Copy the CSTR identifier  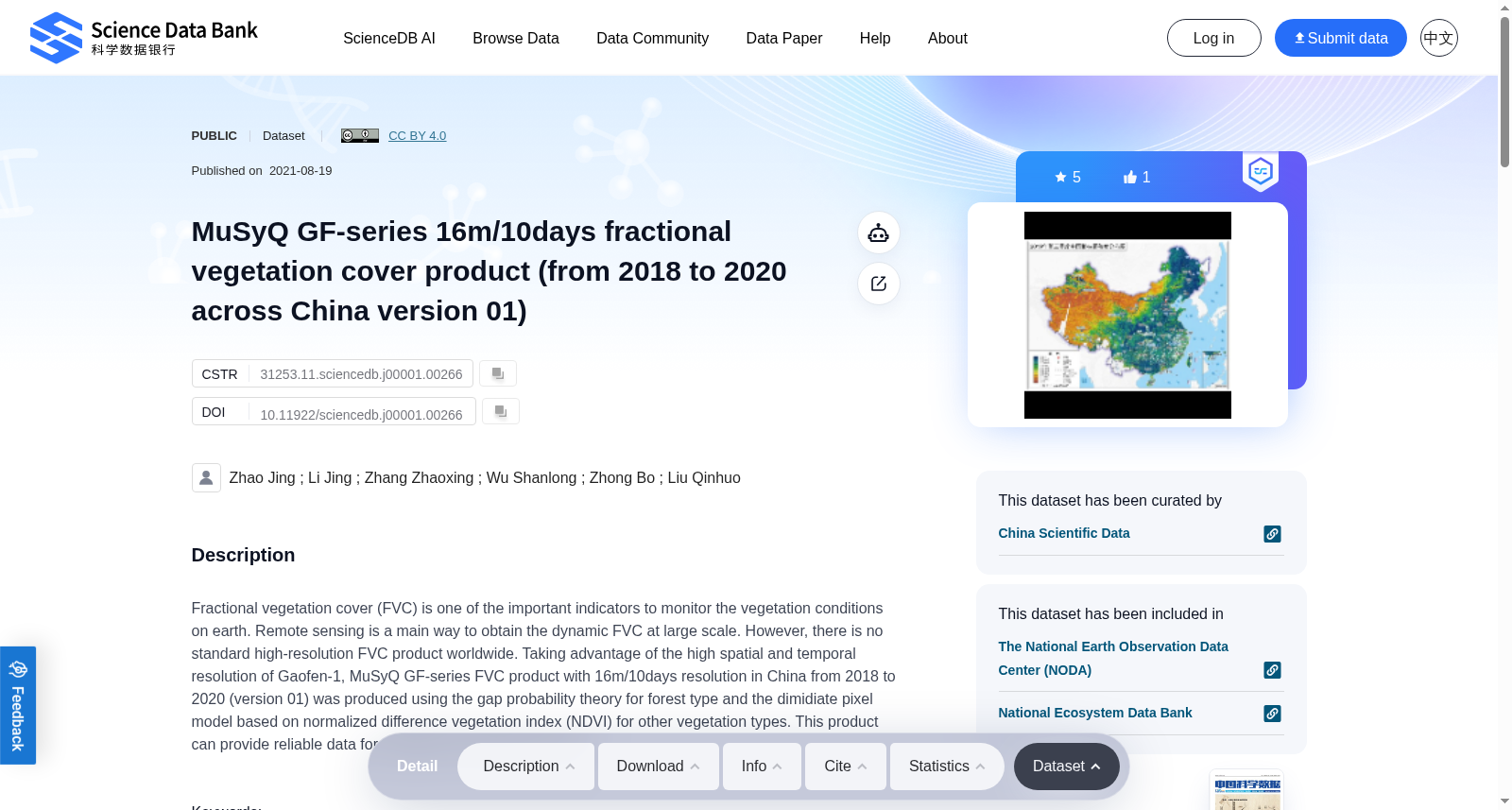(498, 373)
